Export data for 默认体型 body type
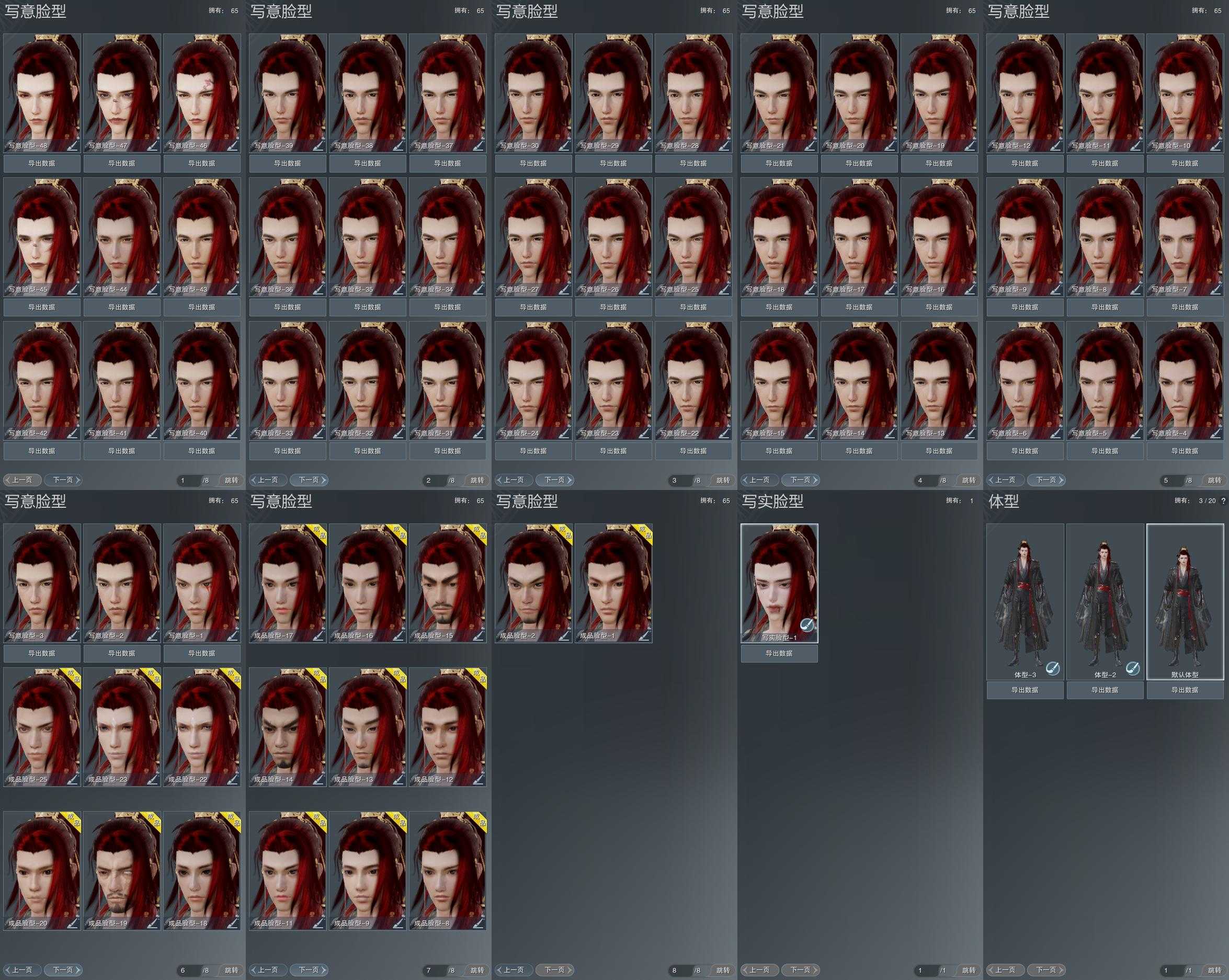The width and height of the screenshot is (1229, 980). 1185,690
